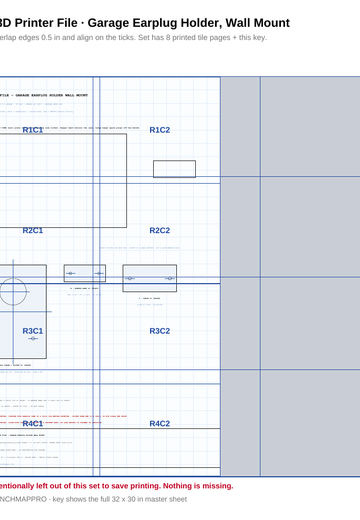Screen dimensions: 360x520
Task: Select the R4C1 tile label
Action: point(33,424)
